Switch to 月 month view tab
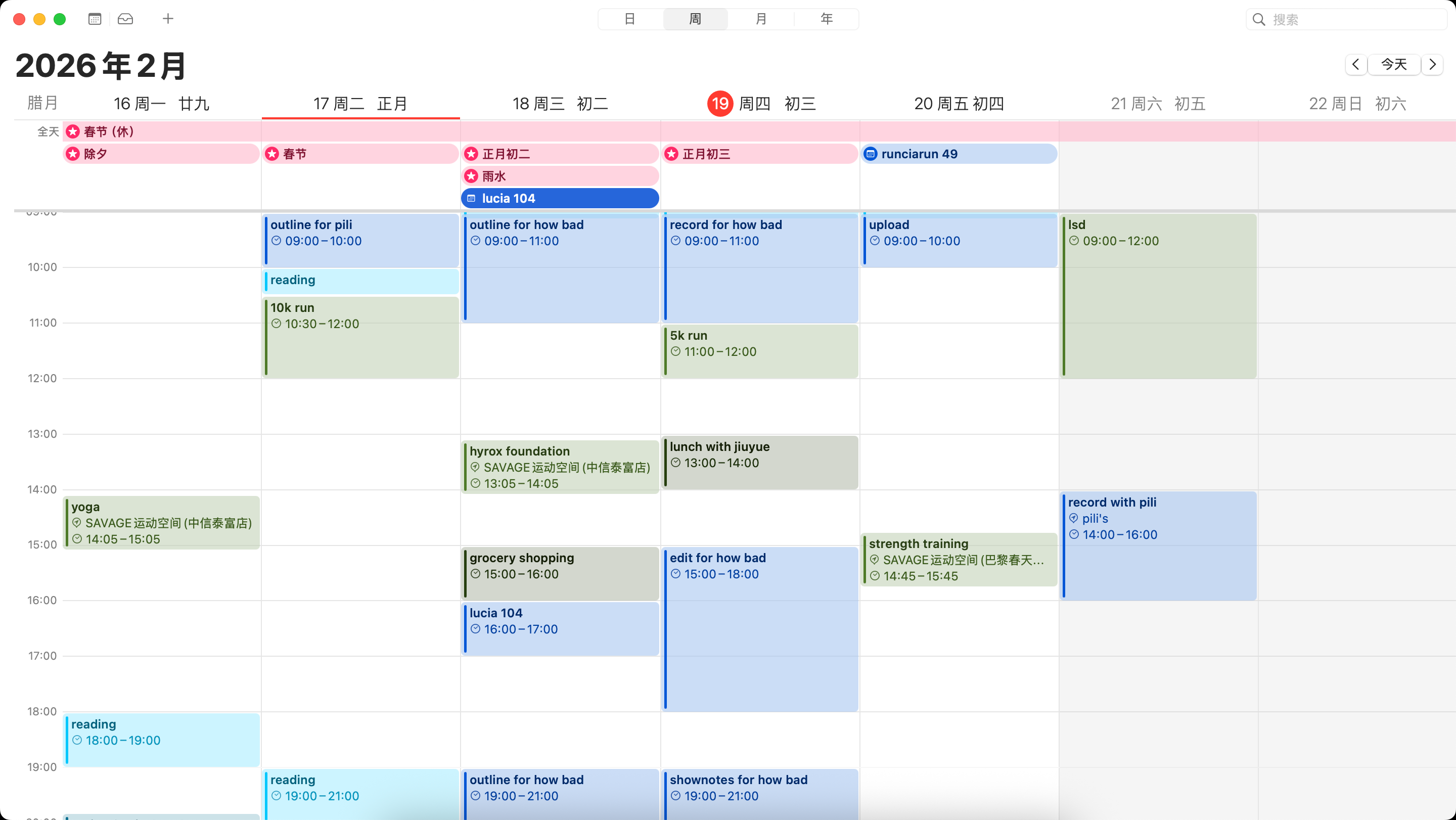Viewport: 1456px width, 820px height. click(x=761, y=19)
